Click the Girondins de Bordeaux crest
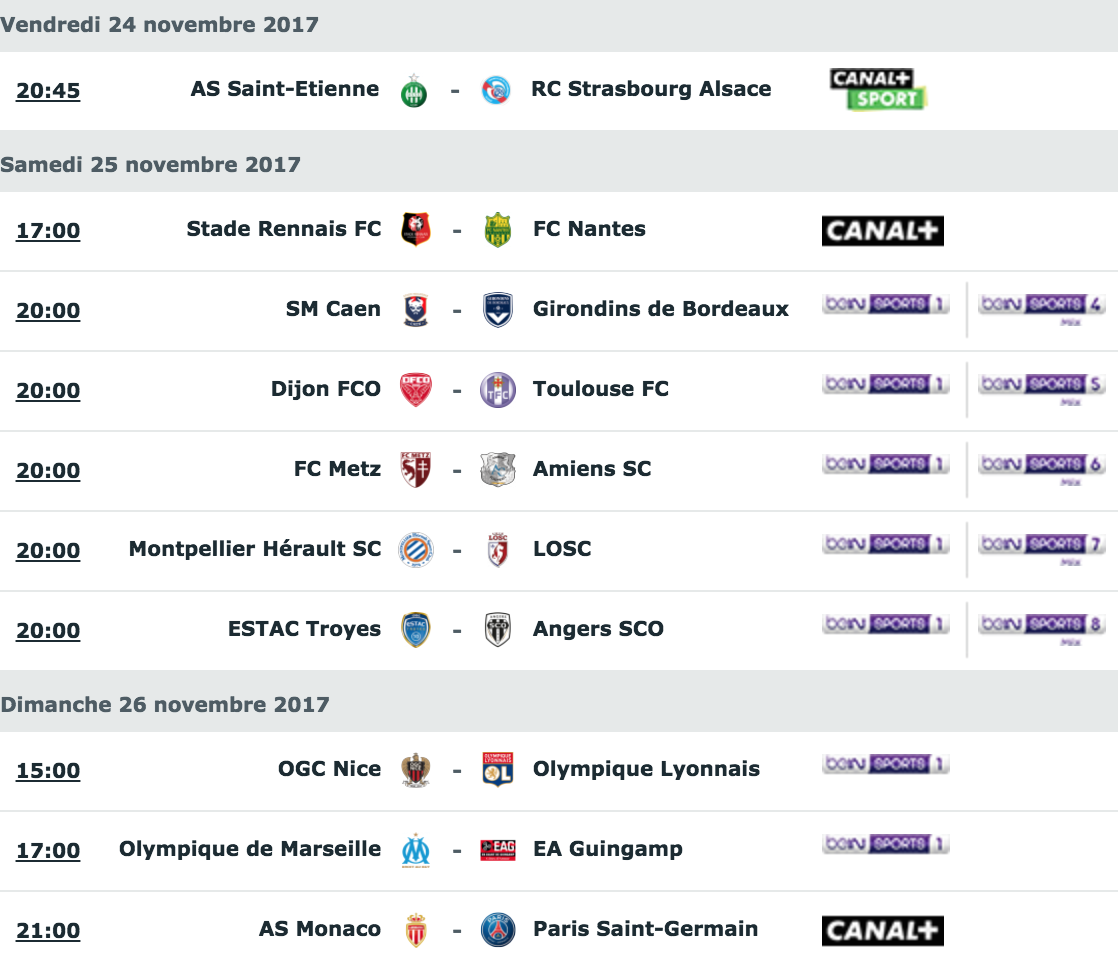 tap(497, 310)
